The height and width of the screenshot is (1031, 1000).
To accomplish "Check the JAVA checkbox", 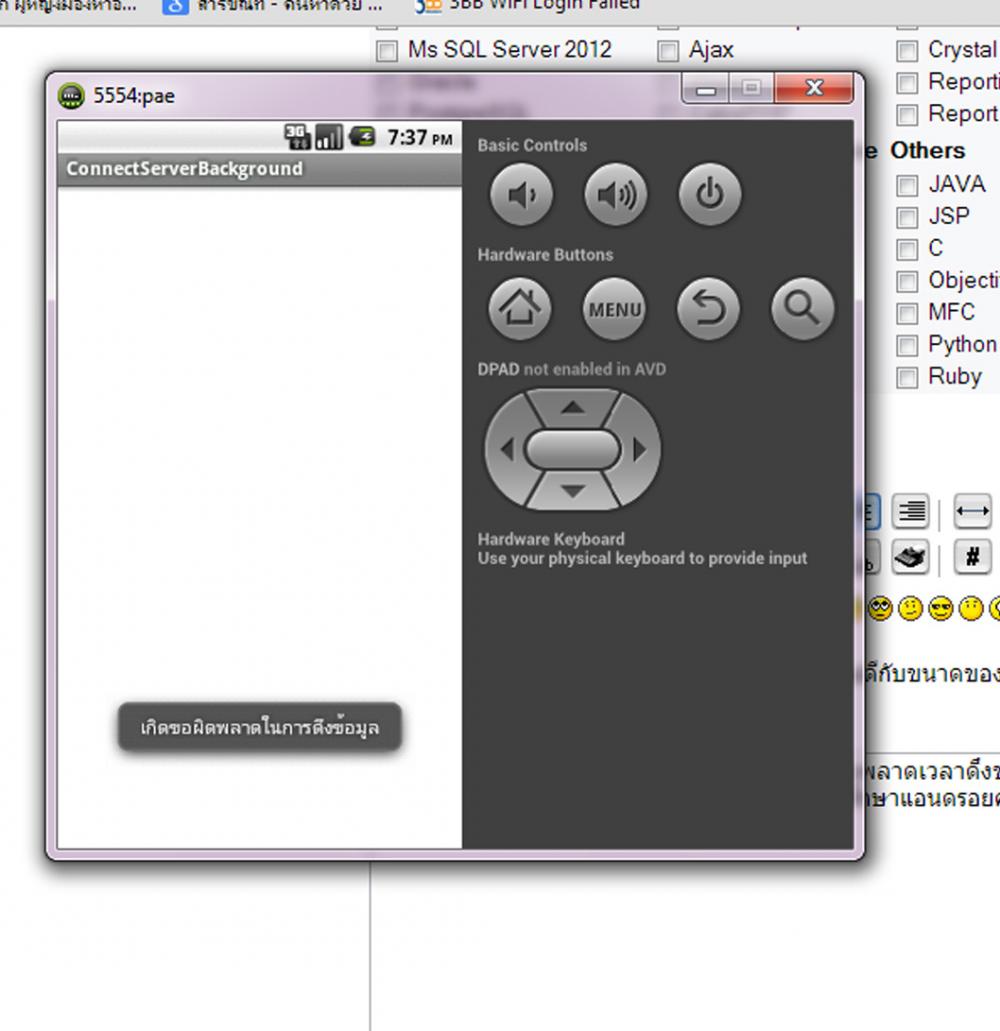I will point(907,185).
